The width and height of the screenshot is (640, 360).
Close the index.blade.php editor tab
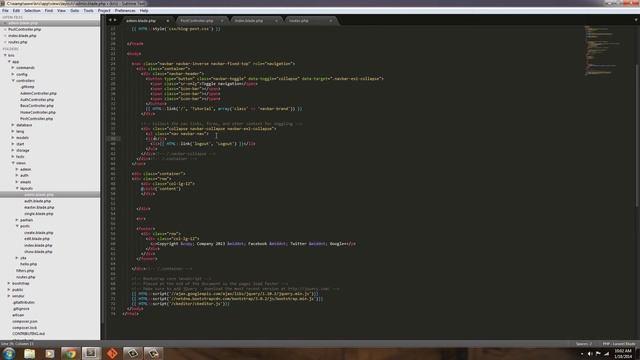pyautogui.click(x=276, y=21)
